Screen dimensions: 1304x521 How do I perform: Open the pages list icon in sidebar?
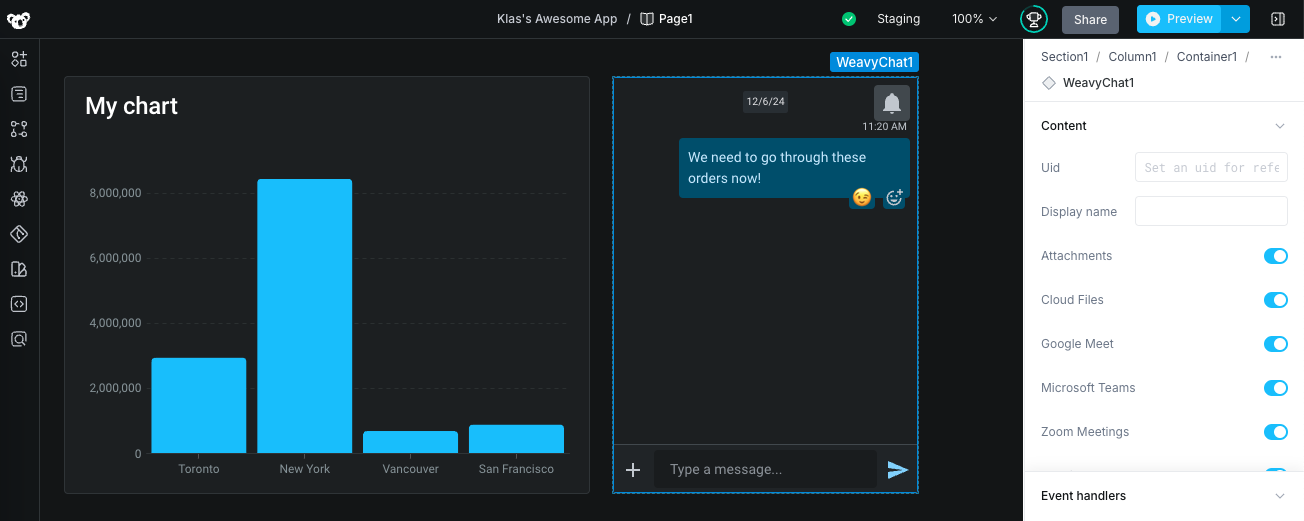tap(19, 94)
